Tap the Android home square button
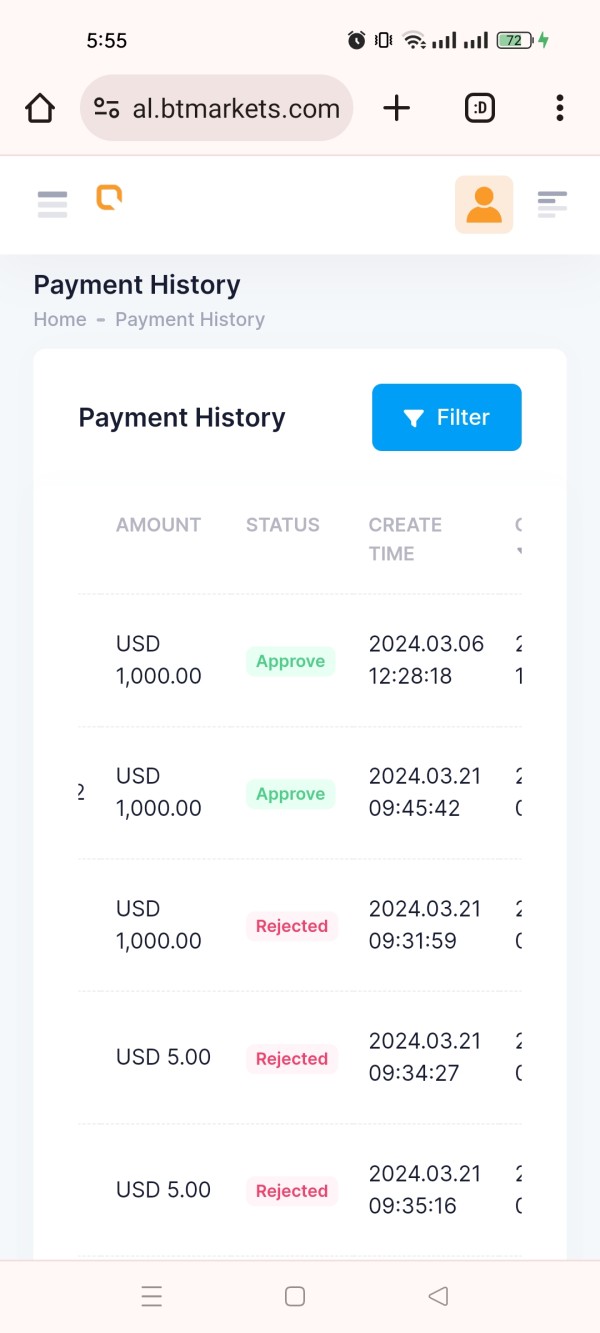600x1333 pixels. coord(295,1296)
